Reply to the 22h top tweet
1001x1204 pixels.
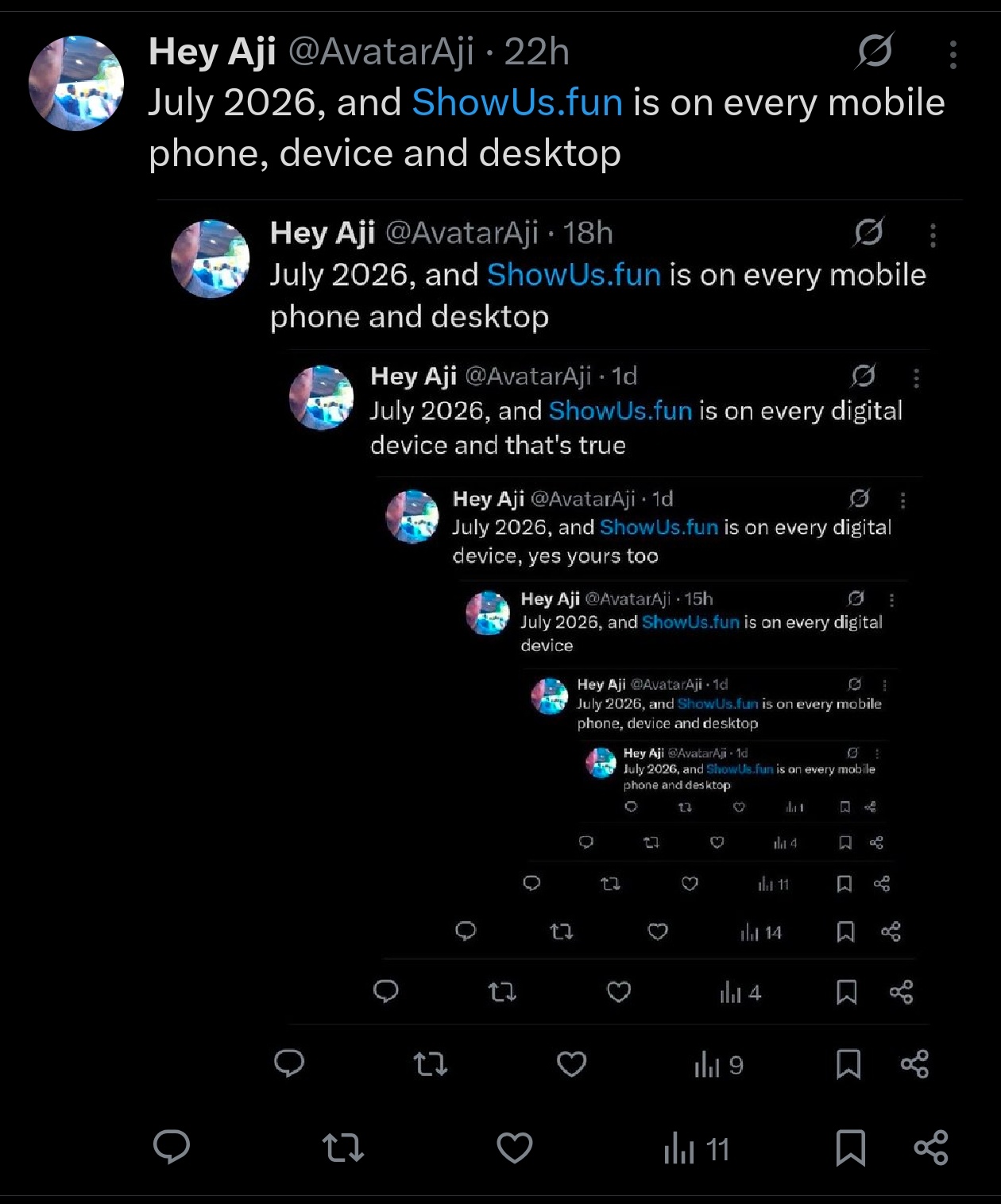[x=172, y=1147]
